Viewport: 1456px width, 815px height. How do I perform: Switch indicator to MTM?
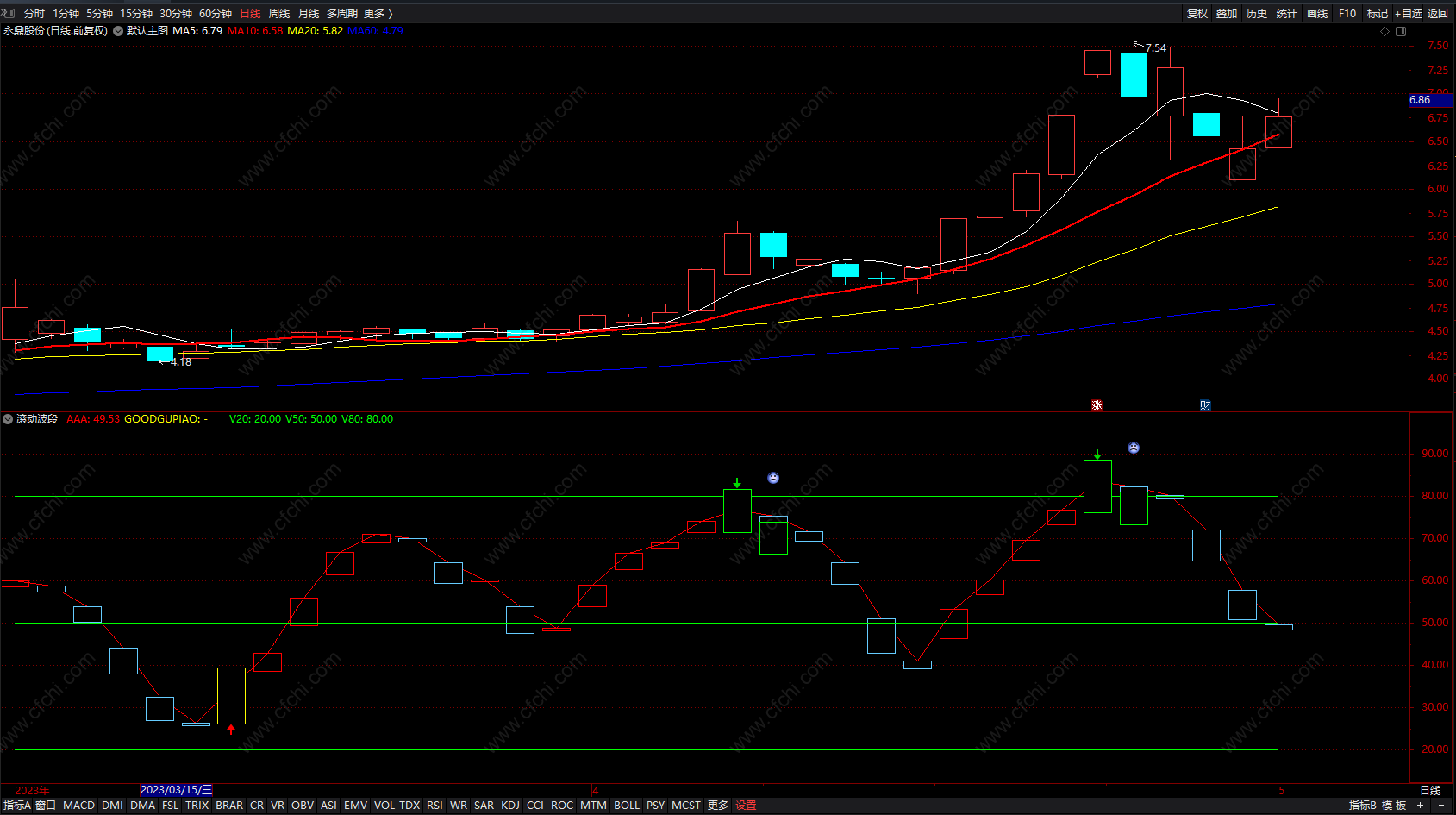pos(593,806)
